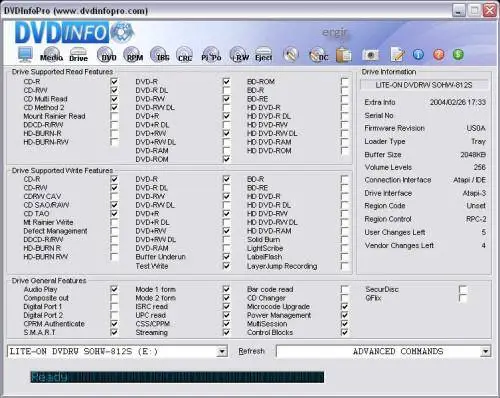This screenshot has width=500, height=398.
Task: Toggle GFlix checkbox
Action: click(463, 298)
